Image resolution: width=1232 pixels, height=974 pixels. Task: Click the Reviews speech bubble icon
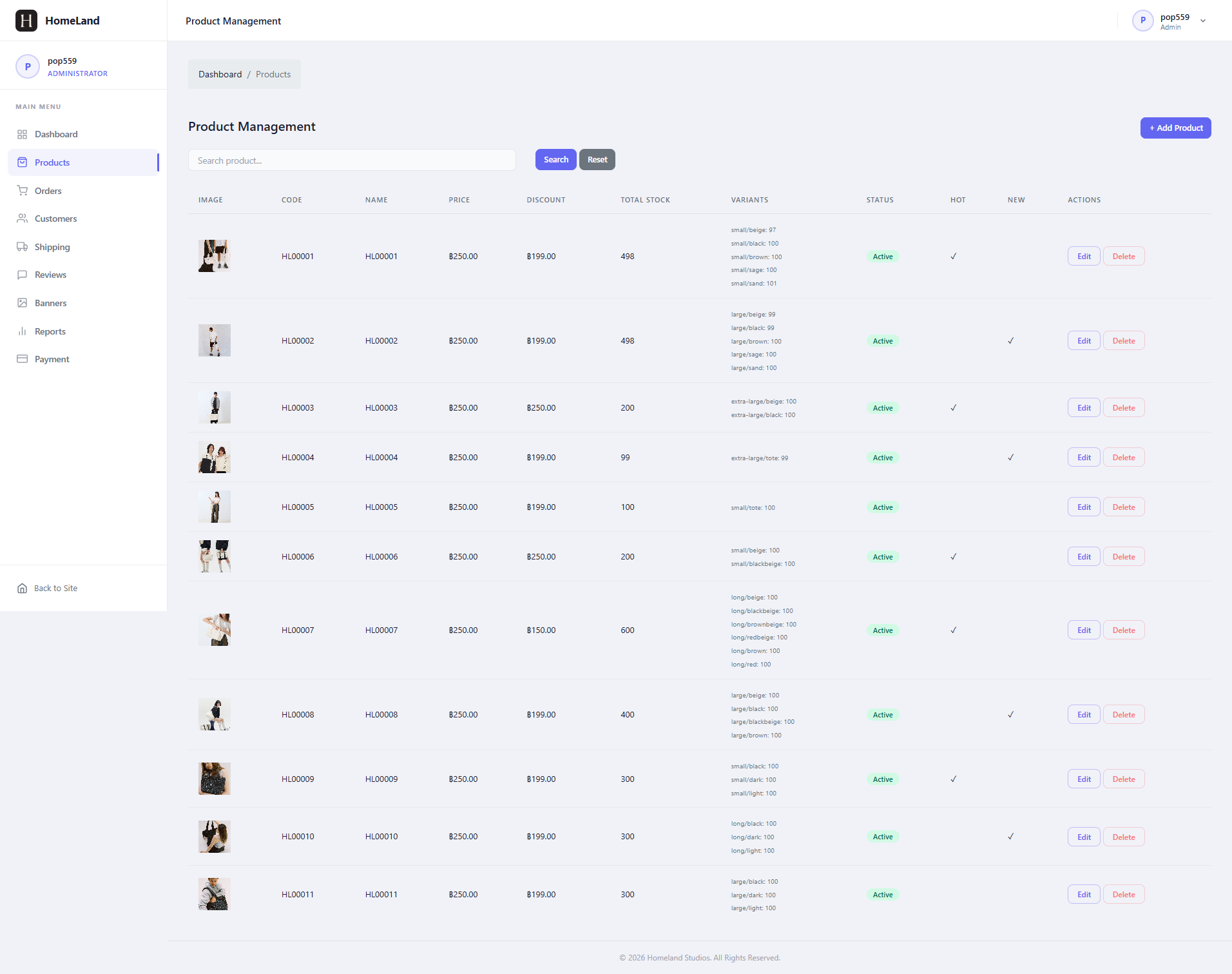pyautogui.click(x=22, y=275)
